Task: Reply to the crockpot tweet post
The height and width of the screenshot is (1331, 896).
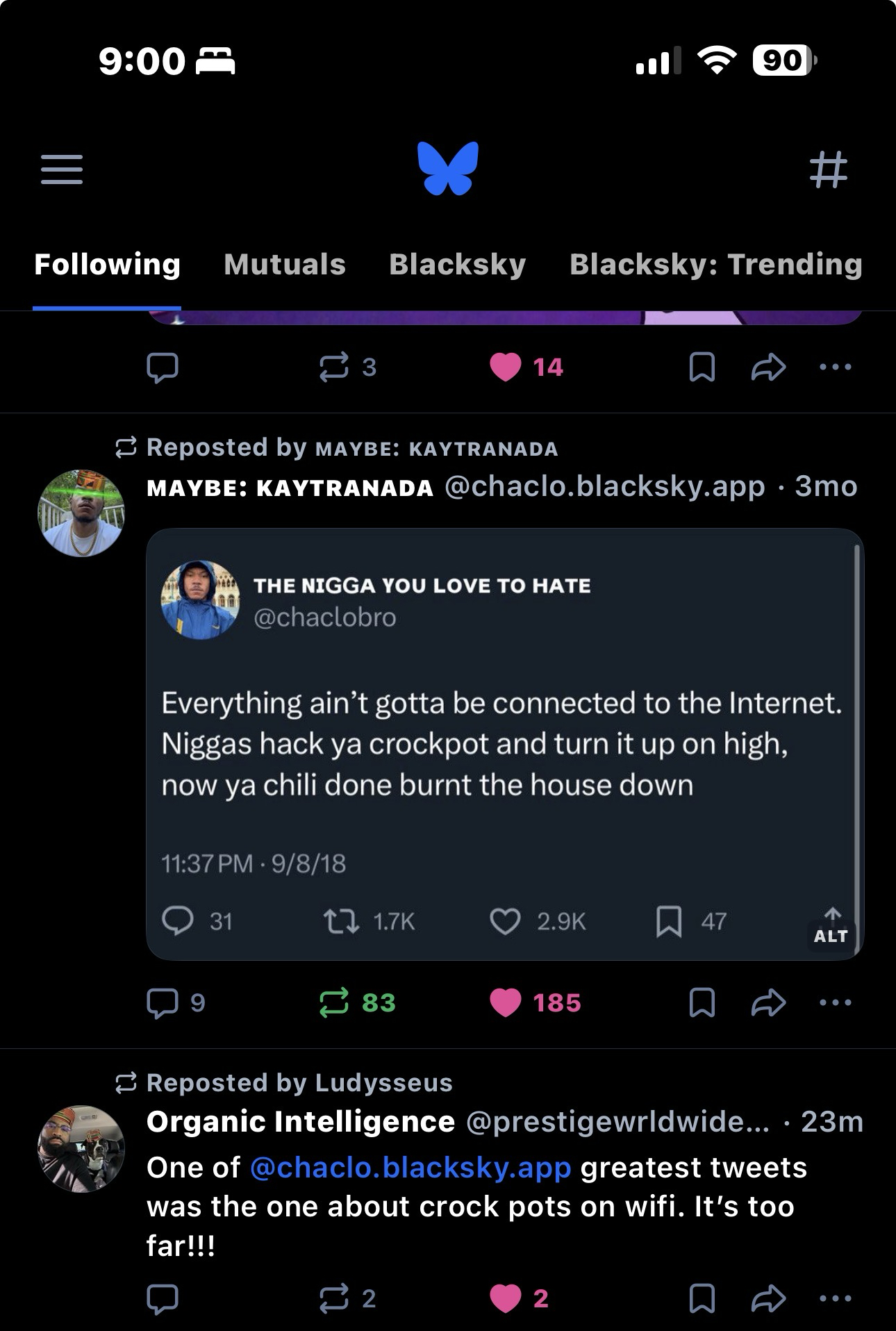Action: click(163, 1002)
